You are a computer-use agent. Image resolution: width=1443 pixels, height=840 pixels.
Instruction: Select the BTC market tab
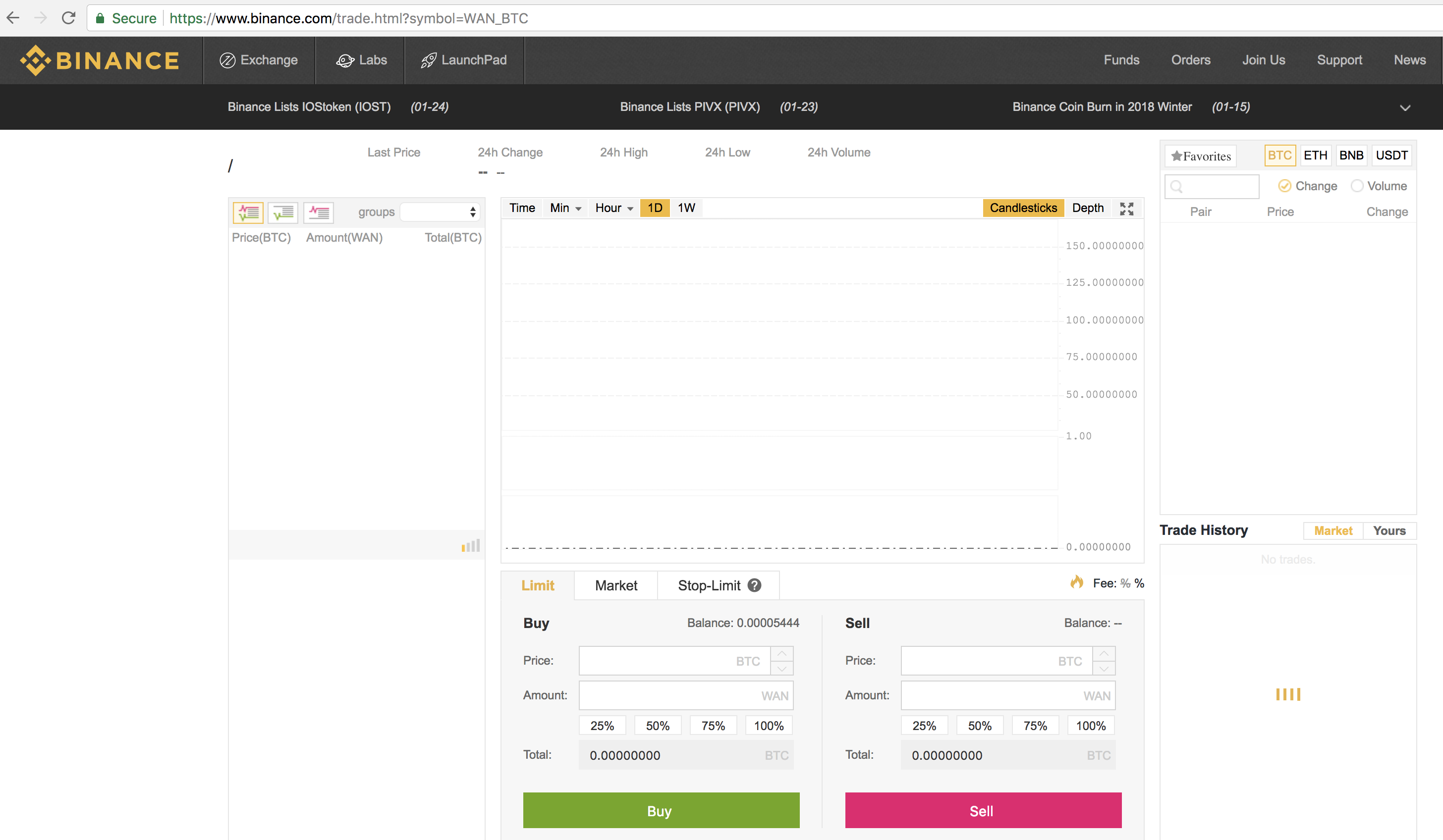point(1279,155)
